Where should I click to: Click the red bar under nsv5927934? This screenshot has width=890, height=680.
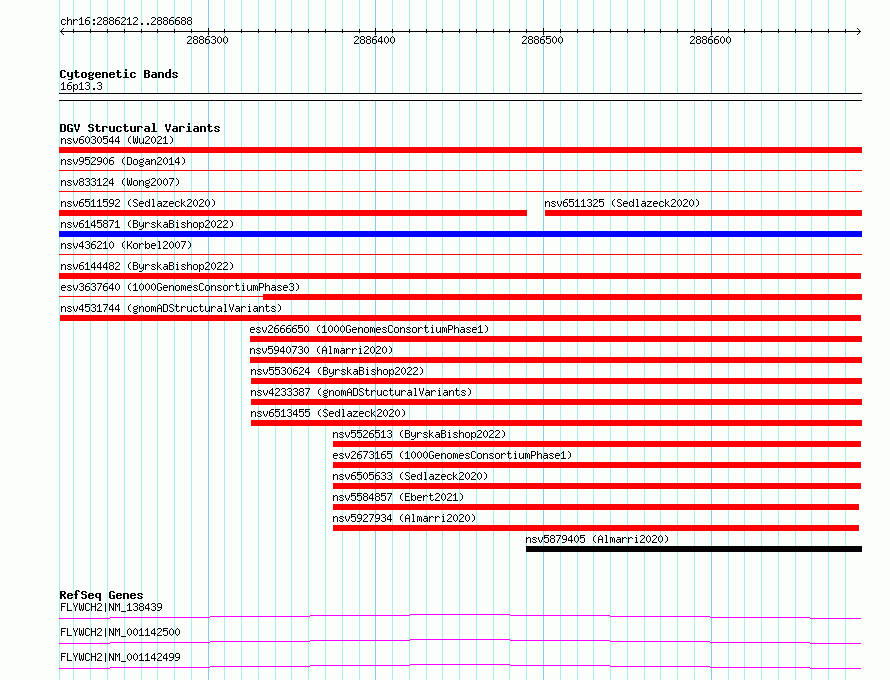(595, 528)
